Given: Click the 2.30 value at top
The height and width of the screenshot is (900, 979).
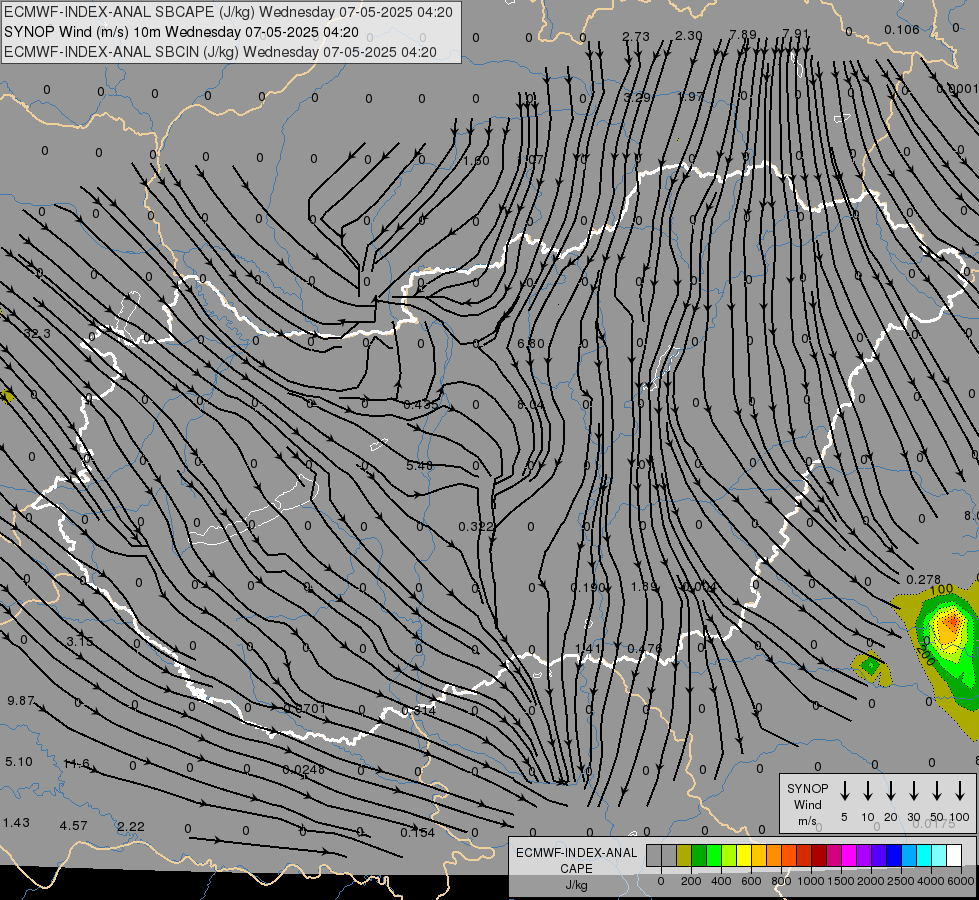Looking at the screenshot, I should tap(689, 36).
